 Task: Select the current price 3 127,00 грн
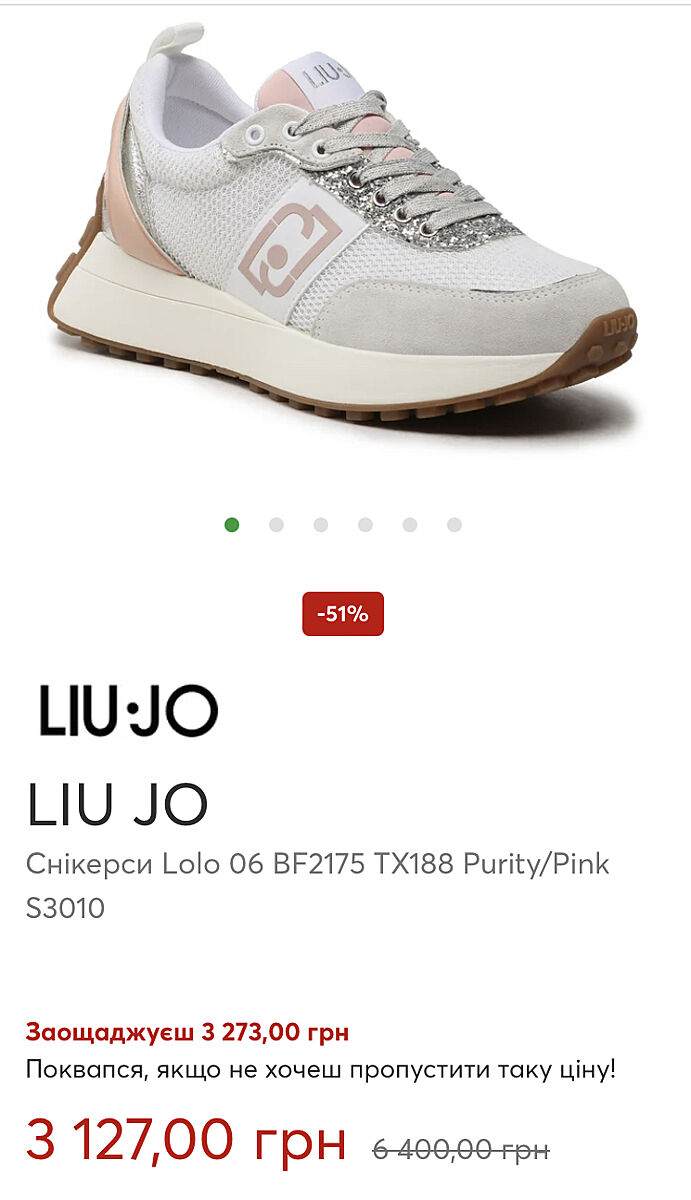[186, 1140]
